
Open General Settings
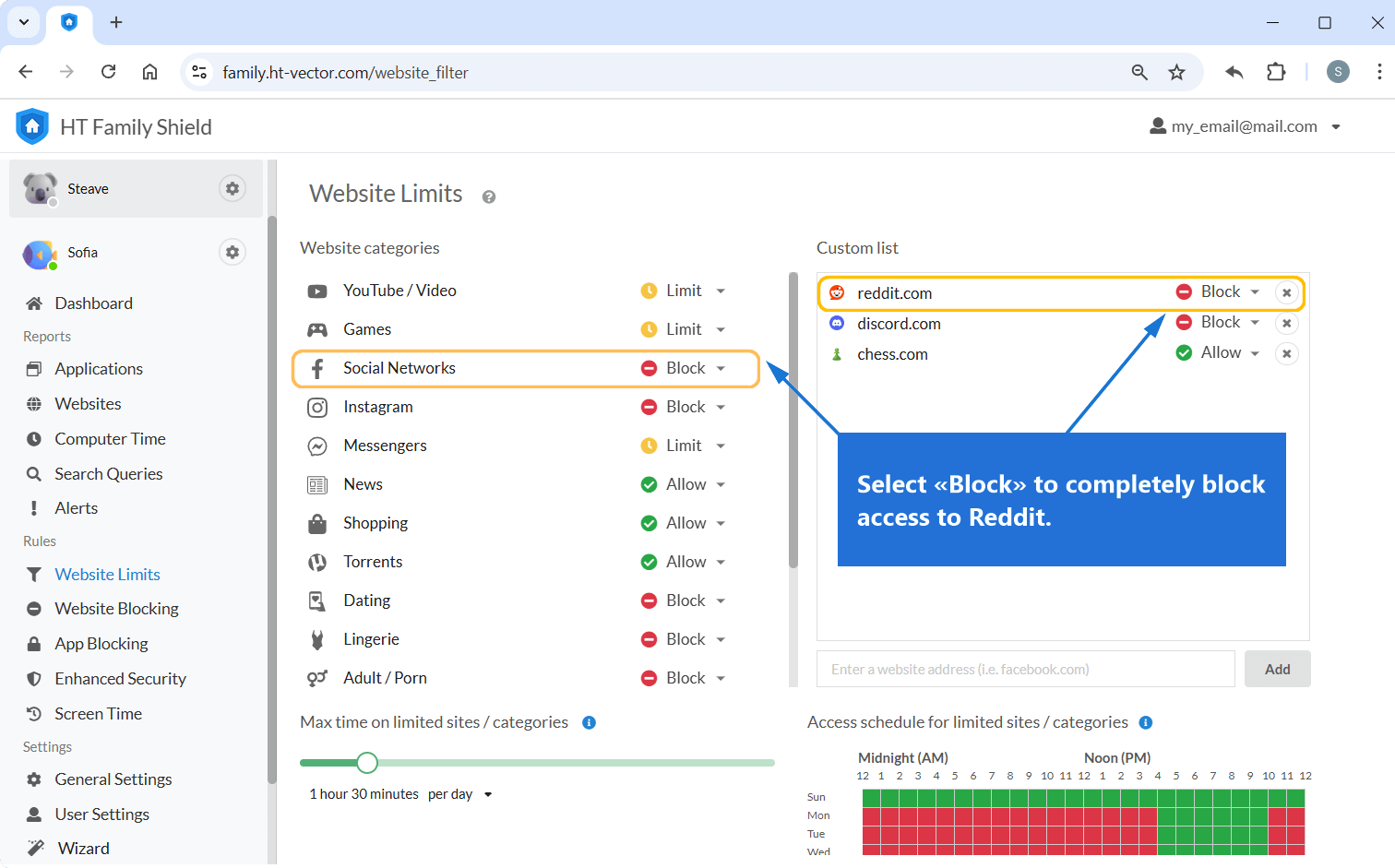coord(113,779)
